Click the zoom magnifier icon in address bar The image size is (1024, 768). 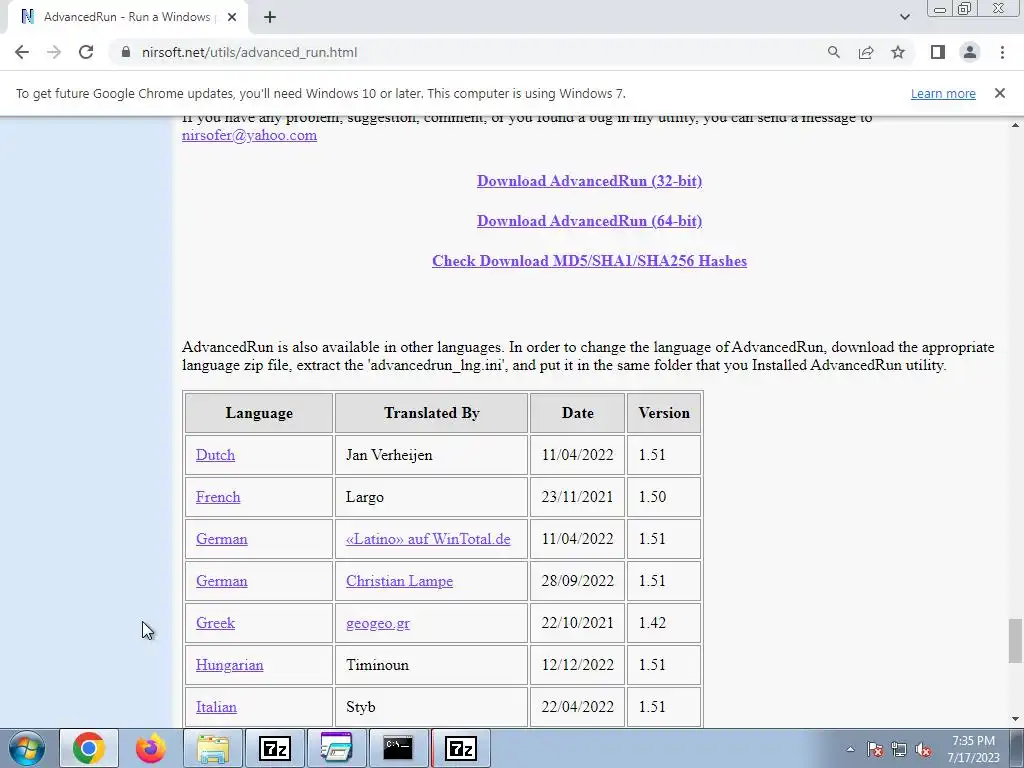pyautogui.click(x=833, y=52)
